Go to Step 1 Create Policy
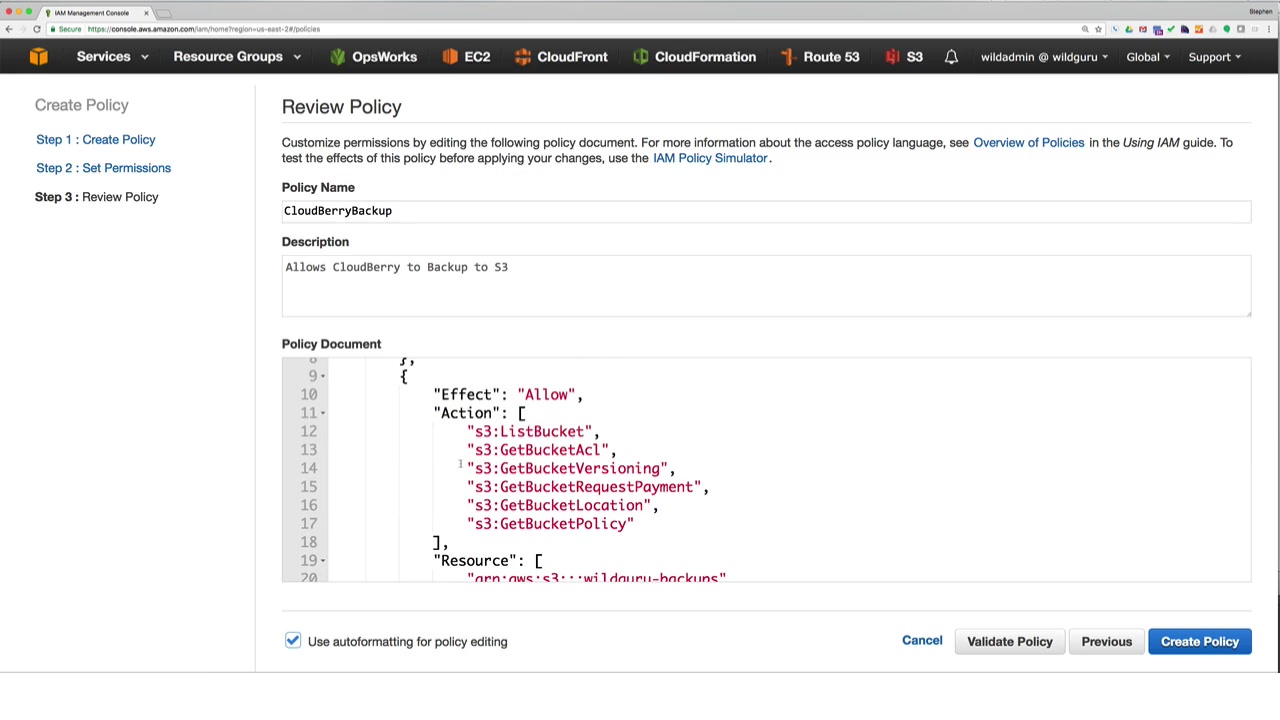 [x=95, y=140]
